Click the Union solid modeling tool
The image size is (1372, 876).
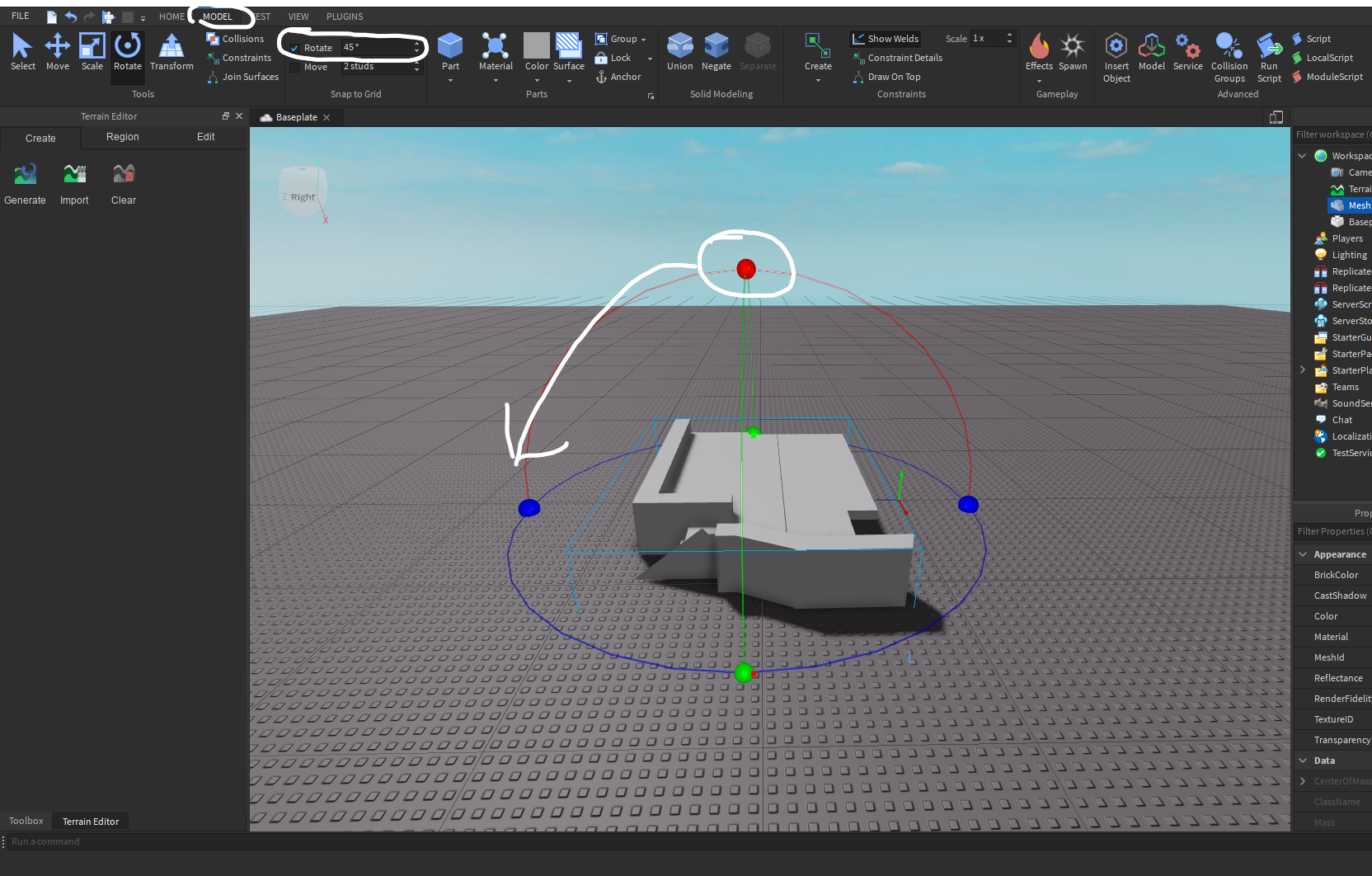(x=679, y=51)
